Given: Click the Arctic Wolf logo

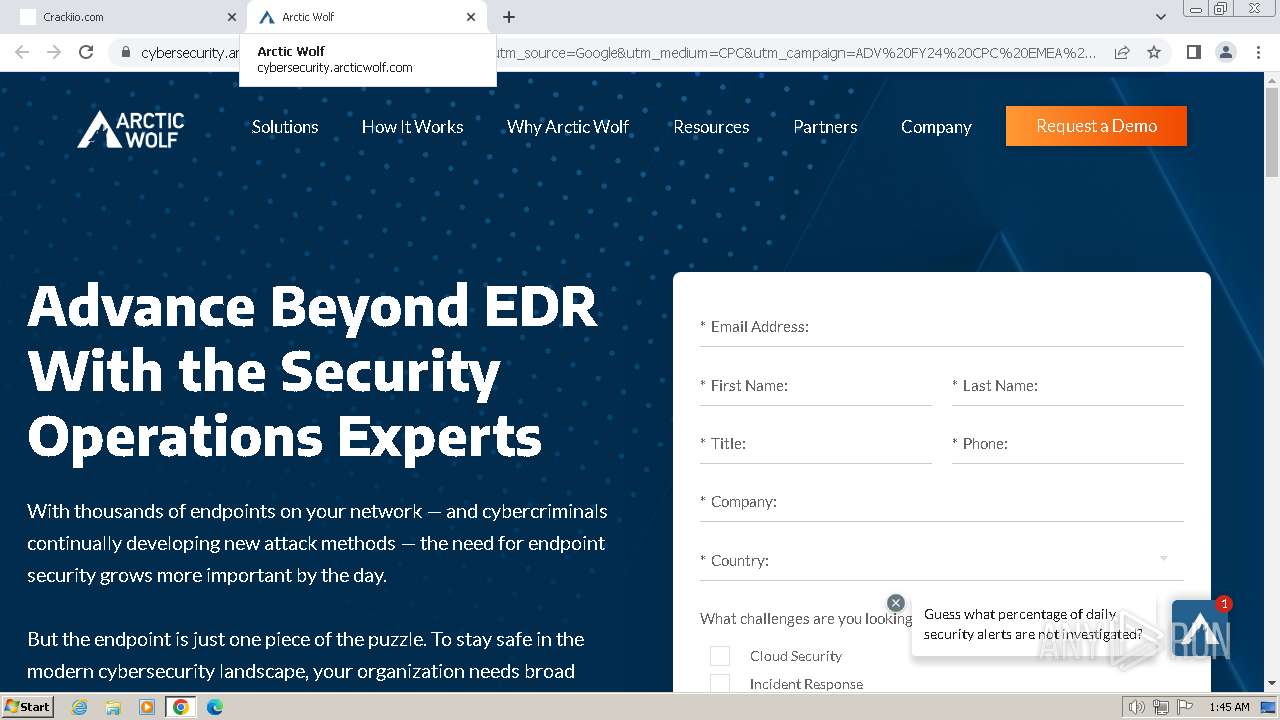Looking at the screenshot, I should (x=131, y=129).
